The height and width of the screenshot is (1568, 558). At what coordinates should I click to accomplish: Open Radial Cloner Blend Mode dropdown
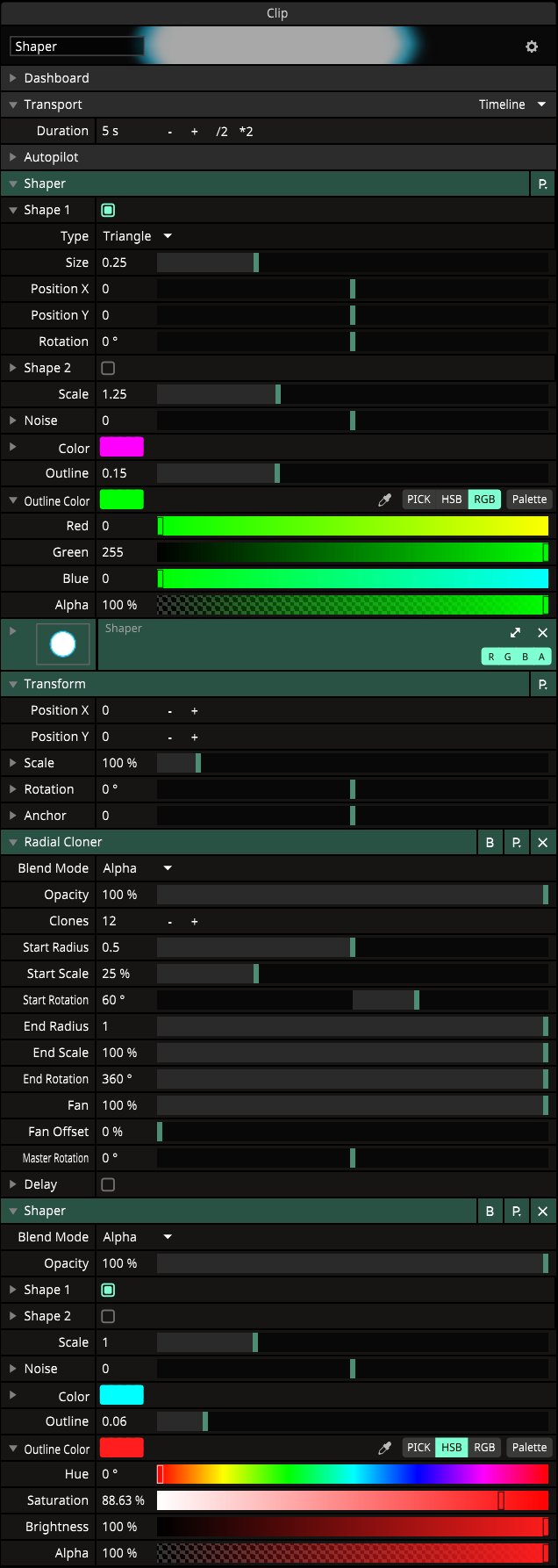click(137, 868)
